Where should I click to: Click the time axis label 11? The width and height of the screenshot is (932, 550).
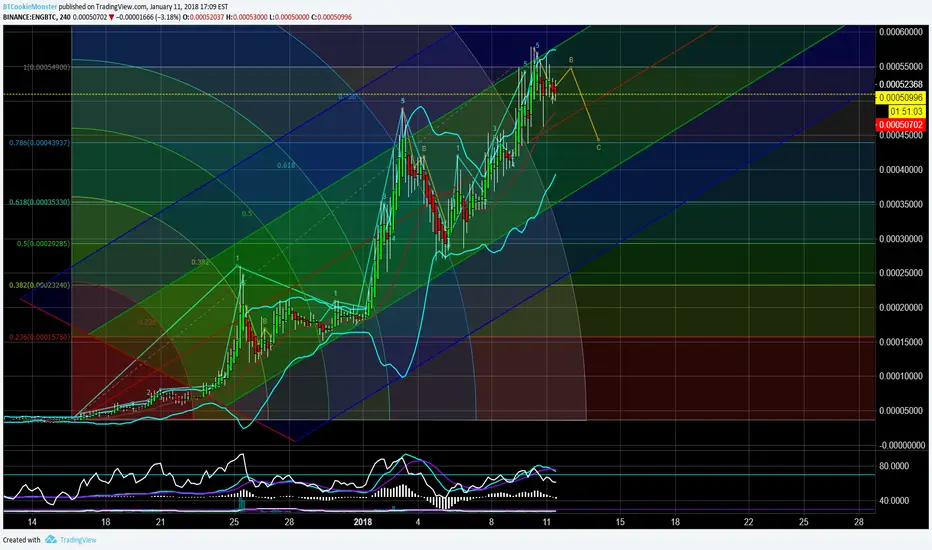546,521
